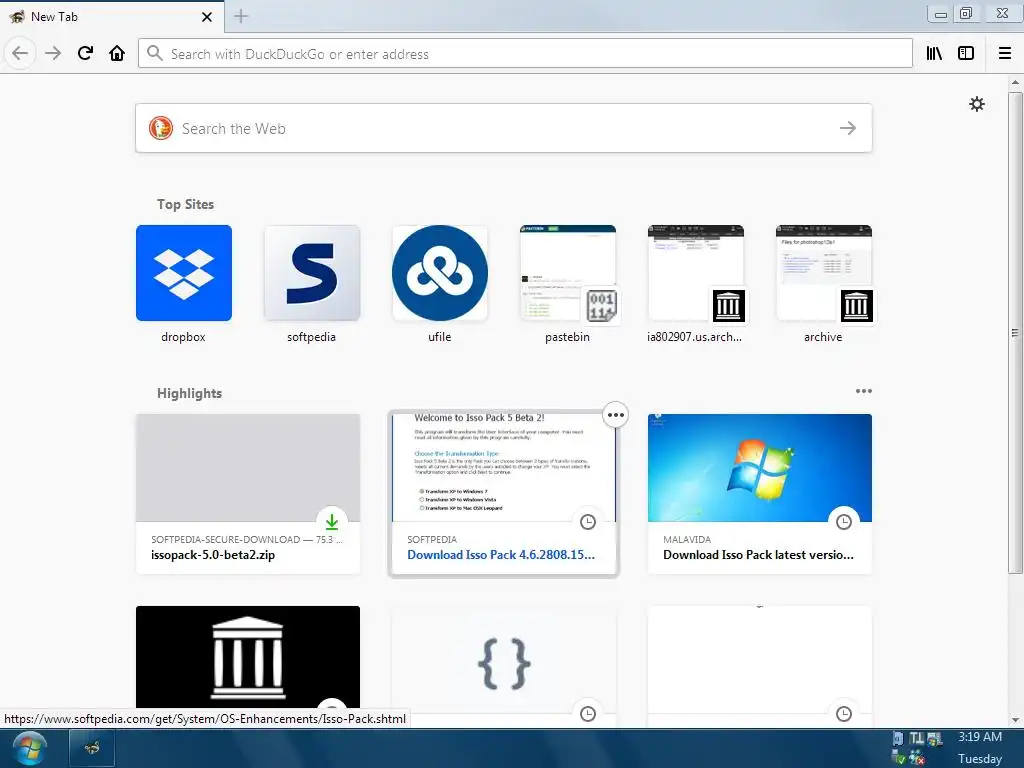
Task: Open a new tab with plus button
Action: click(241, 16)
